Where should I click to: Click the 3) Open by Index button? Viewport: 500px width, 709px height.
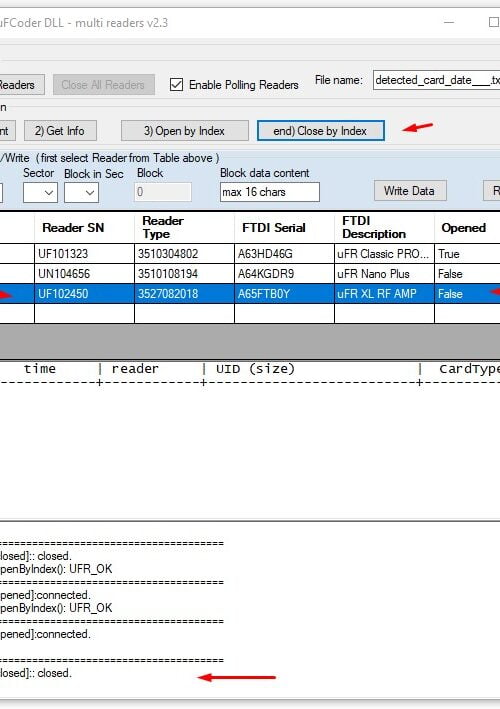pos(184,131)
